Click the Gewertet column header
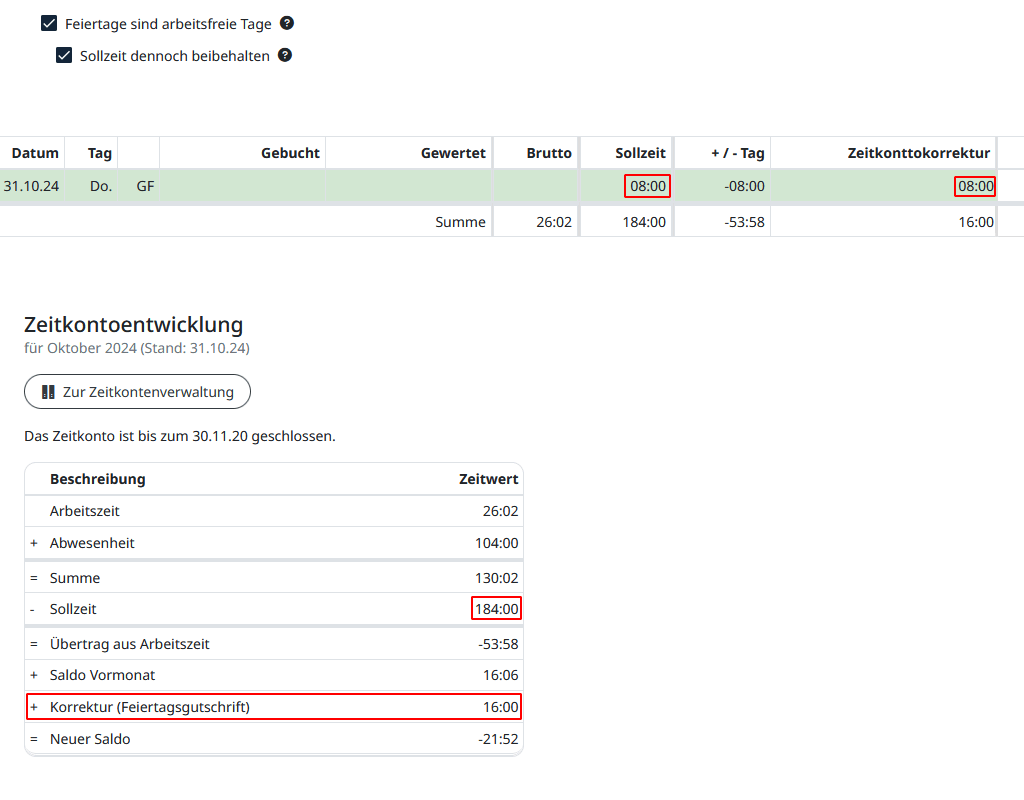Screen dimensions: 1024x800 [x=453, y=153]
